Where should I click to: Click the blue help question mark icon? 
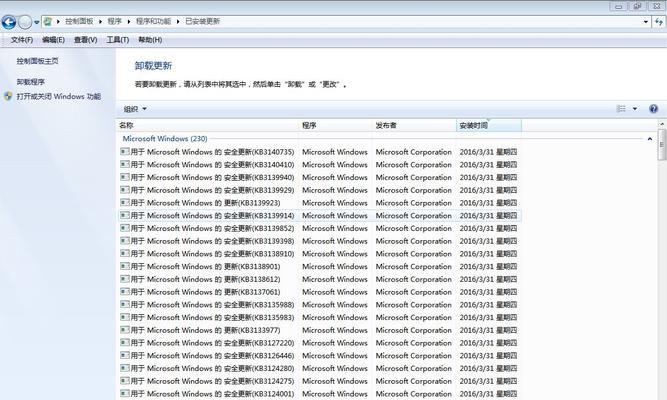click(x=653, y=109)
